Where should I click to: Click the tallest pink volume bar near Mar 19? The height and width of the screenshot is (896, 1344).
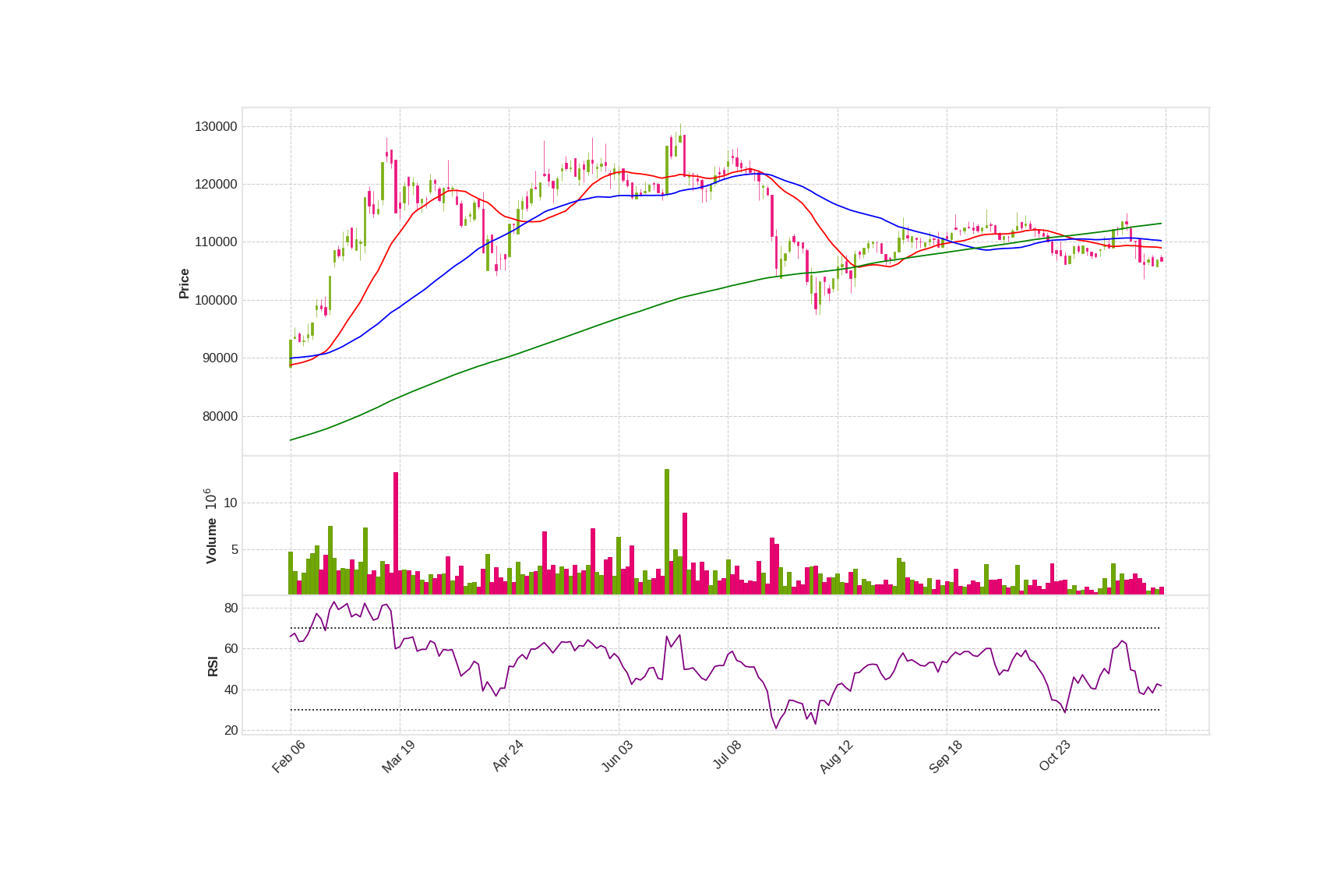396,533
